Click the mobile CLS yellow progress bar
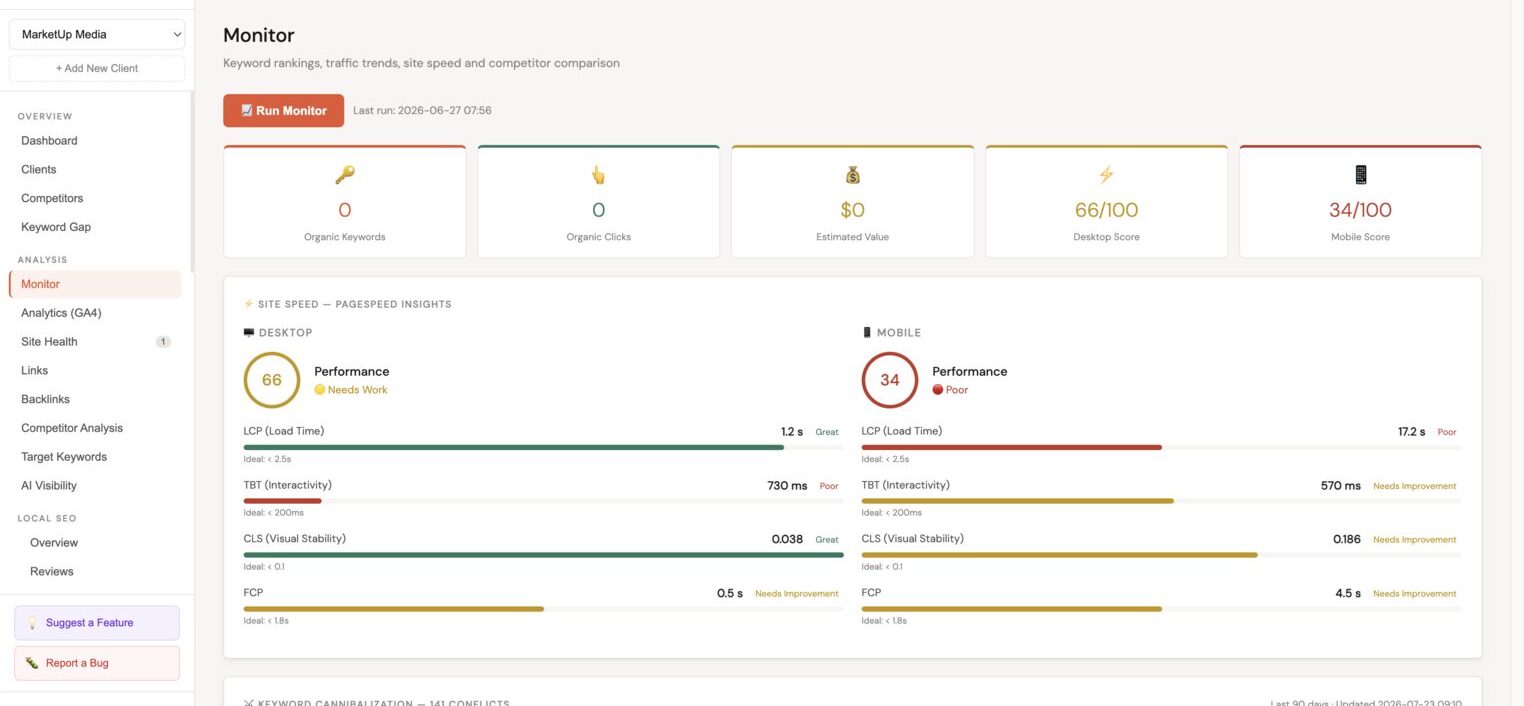Image resolution: width=1524 pixels, height=706 pixels. [1059, 555]
